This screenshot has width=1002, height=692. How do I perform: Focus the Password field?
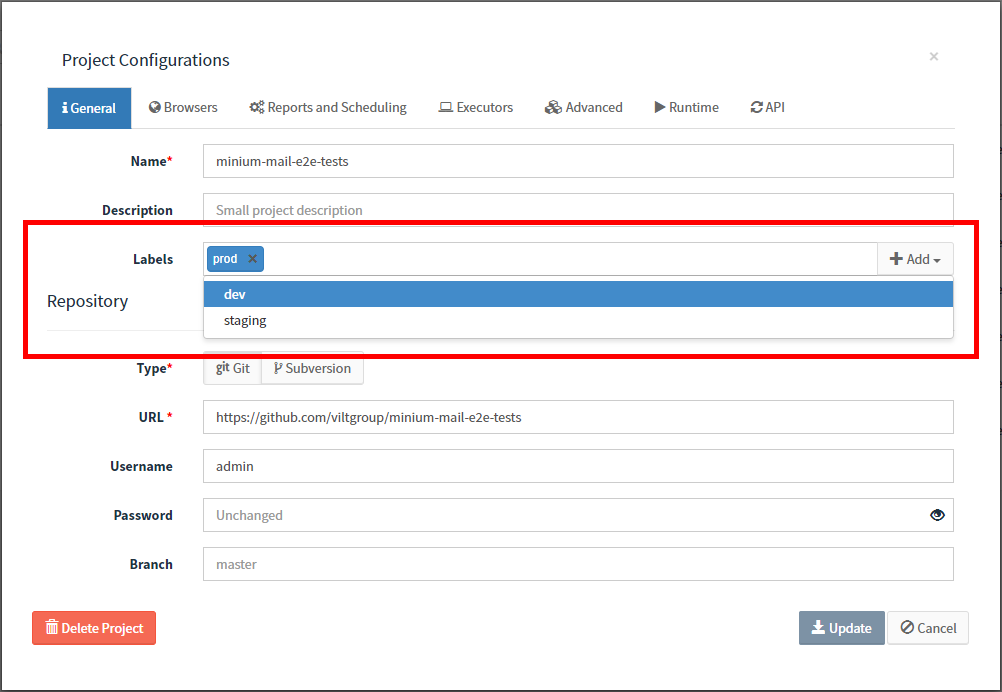coord(578,515)
